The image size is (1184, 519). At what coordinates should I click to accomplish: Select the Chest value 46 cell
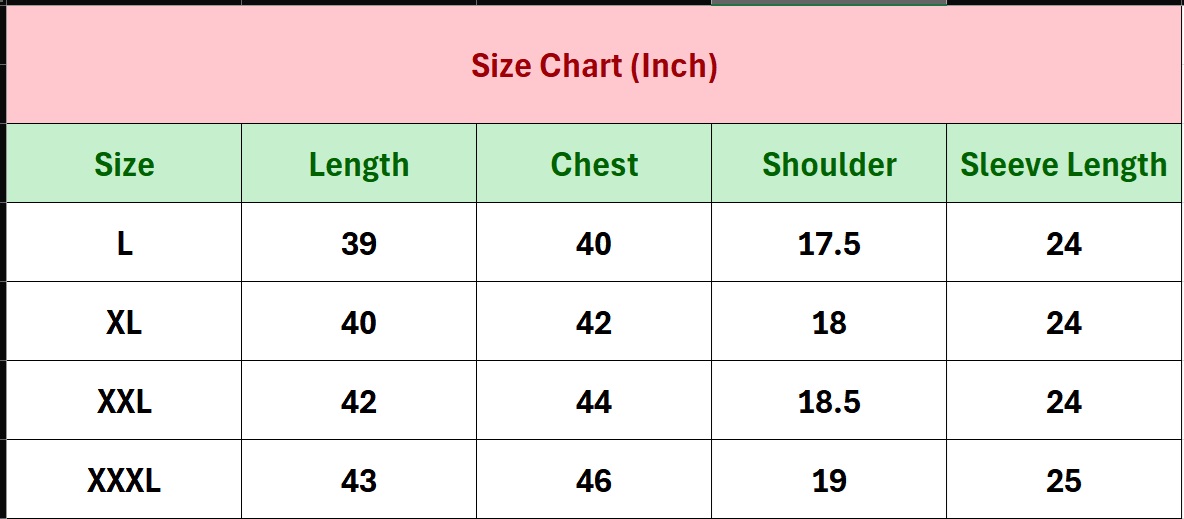point(594,480)
